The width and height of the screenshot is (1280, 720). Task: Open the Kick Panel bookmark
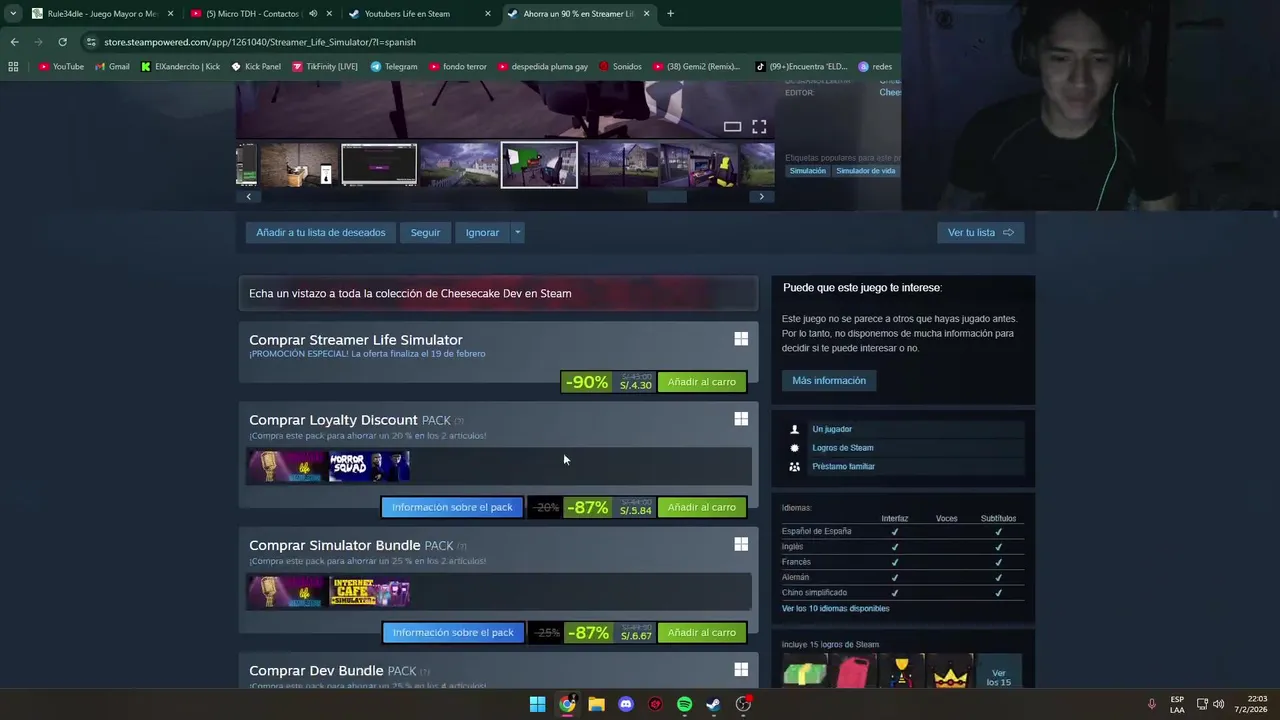tap(256, 67)
